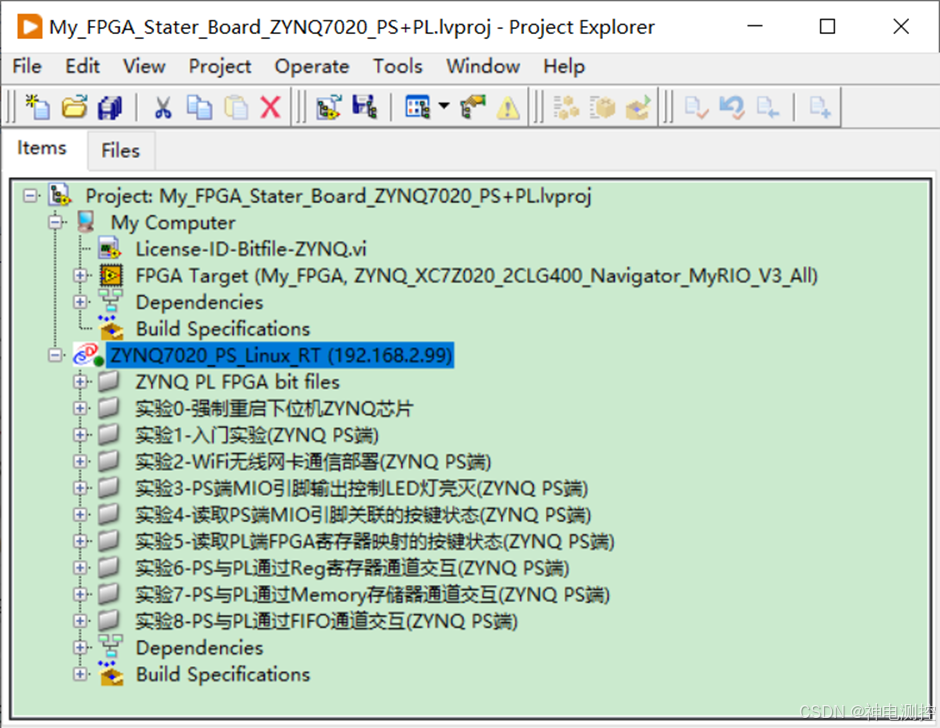The image size is (940, 728).
Task: Collapse the ZYNQ7020_PS_Linux_RT target node
Action: [55, 355]
